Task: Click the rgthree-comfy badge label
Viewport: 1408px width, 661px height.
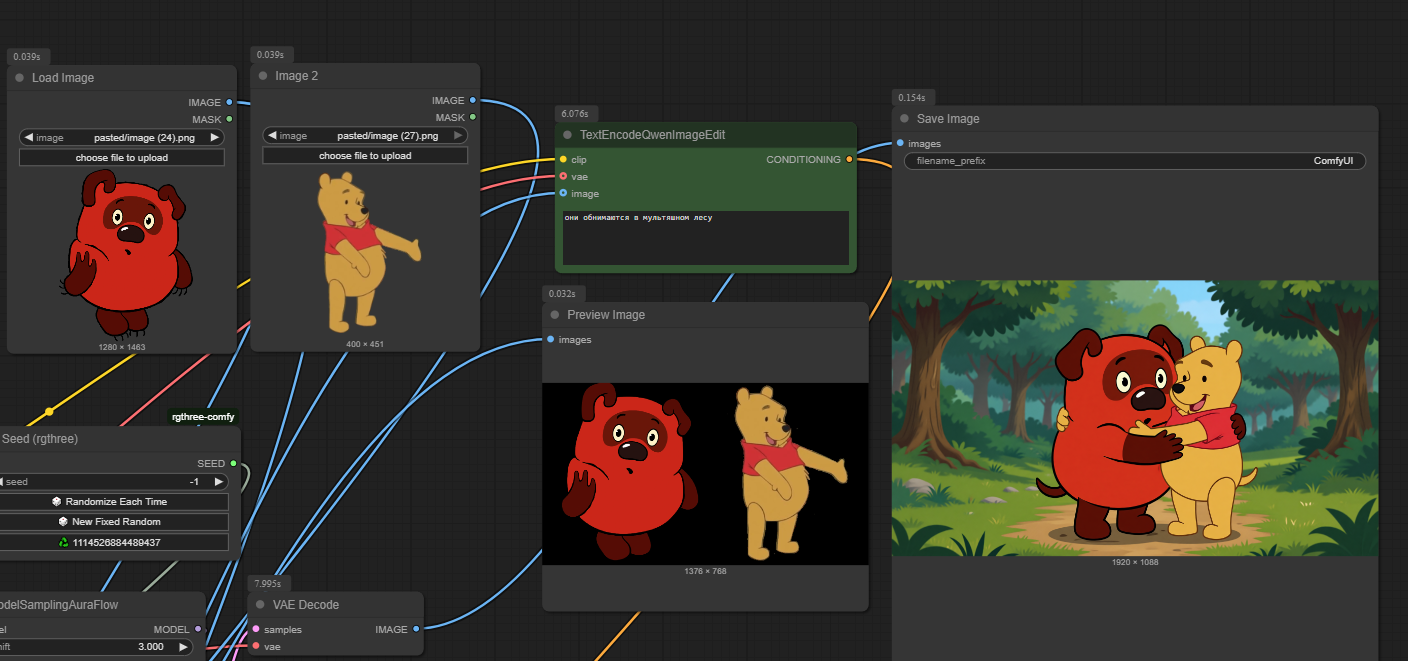Action: pos(204,417)
